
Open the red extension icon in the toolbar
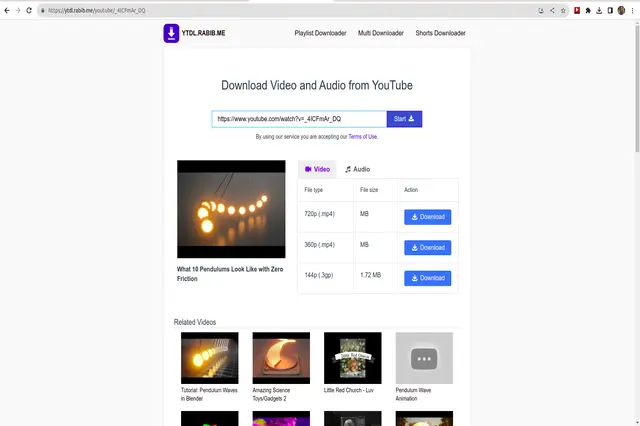577,11
